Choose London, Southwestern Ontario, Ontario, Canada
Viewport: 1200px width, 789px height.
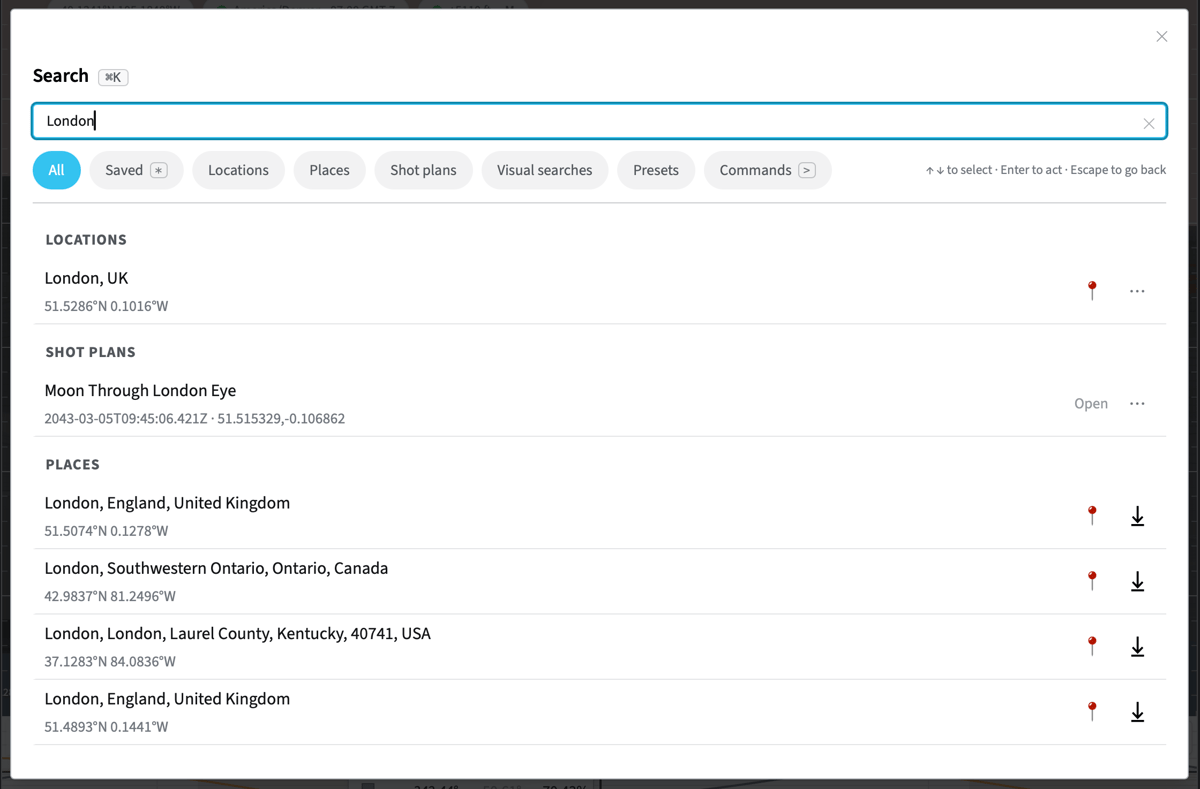(600, 581)
